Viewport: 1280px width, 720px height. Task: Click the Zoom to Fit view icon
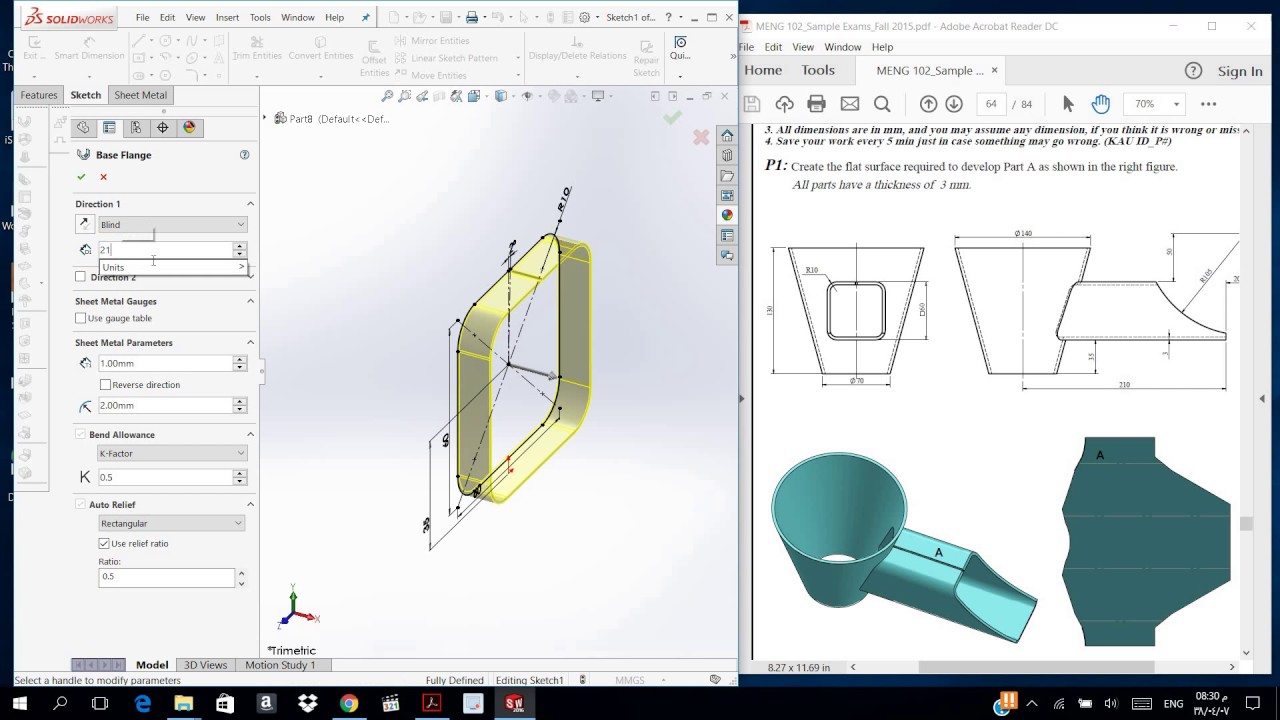[387, 96]
